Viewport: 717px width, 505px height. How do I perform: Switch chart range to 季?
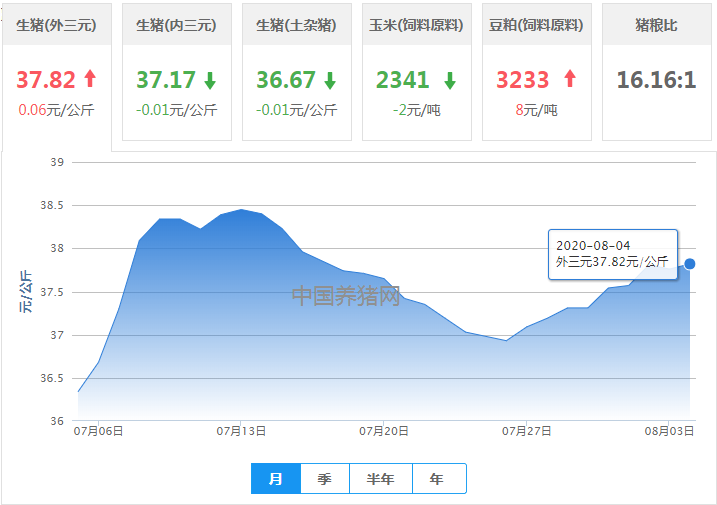pos(325,479)
